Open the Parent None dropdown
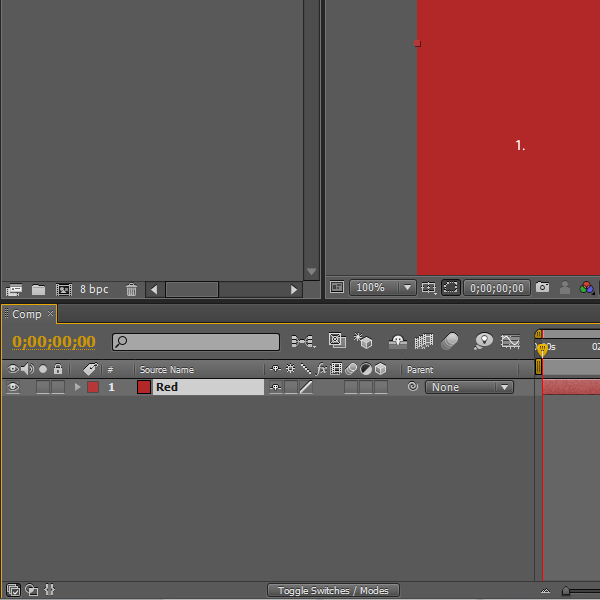 (x=469, y=387)
